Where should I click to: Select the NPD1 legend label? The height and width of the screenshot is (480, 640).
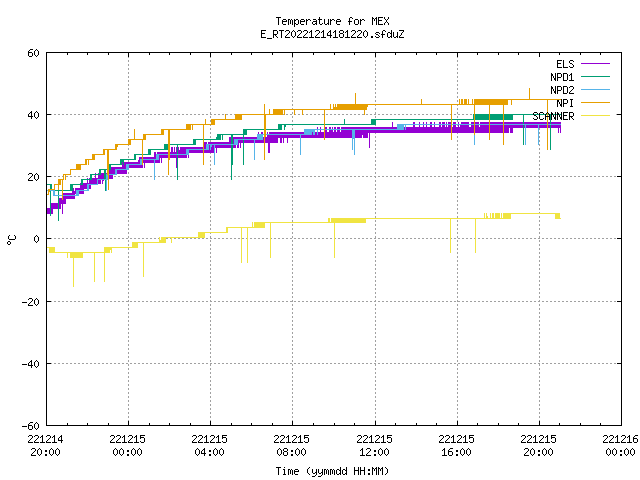pyautogui.click(x=562, y=77)
